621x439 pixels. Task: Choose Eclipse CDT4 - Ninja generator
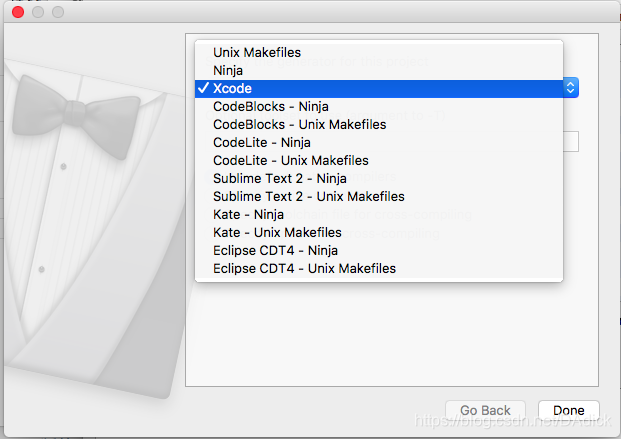pyautogui.click(x=379, y=250)
